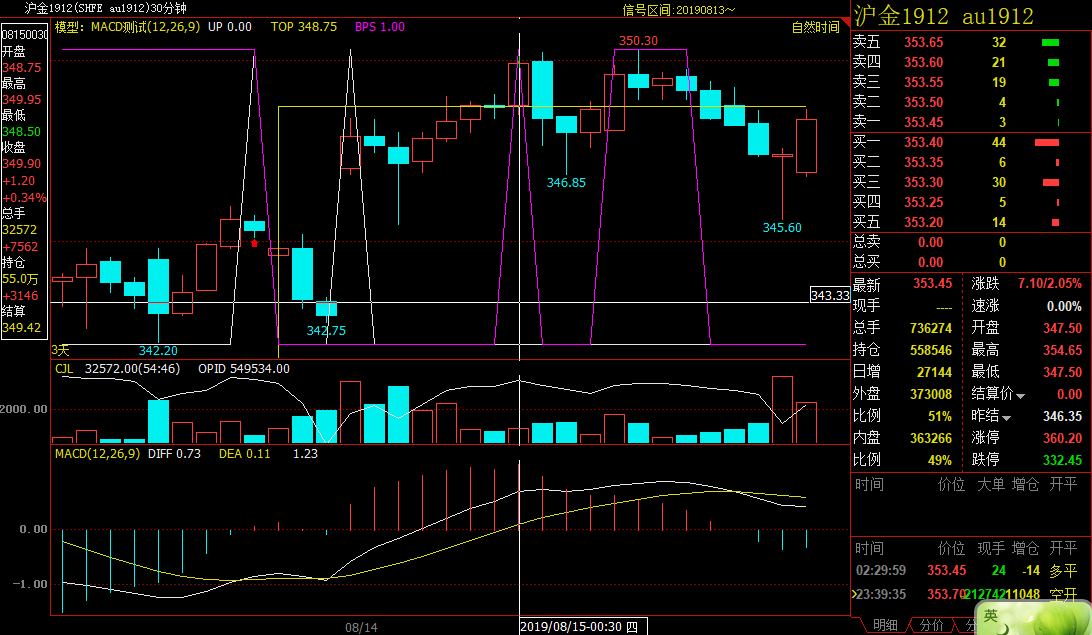Click the 345.60 low price annotation

[x=782, y=228]
